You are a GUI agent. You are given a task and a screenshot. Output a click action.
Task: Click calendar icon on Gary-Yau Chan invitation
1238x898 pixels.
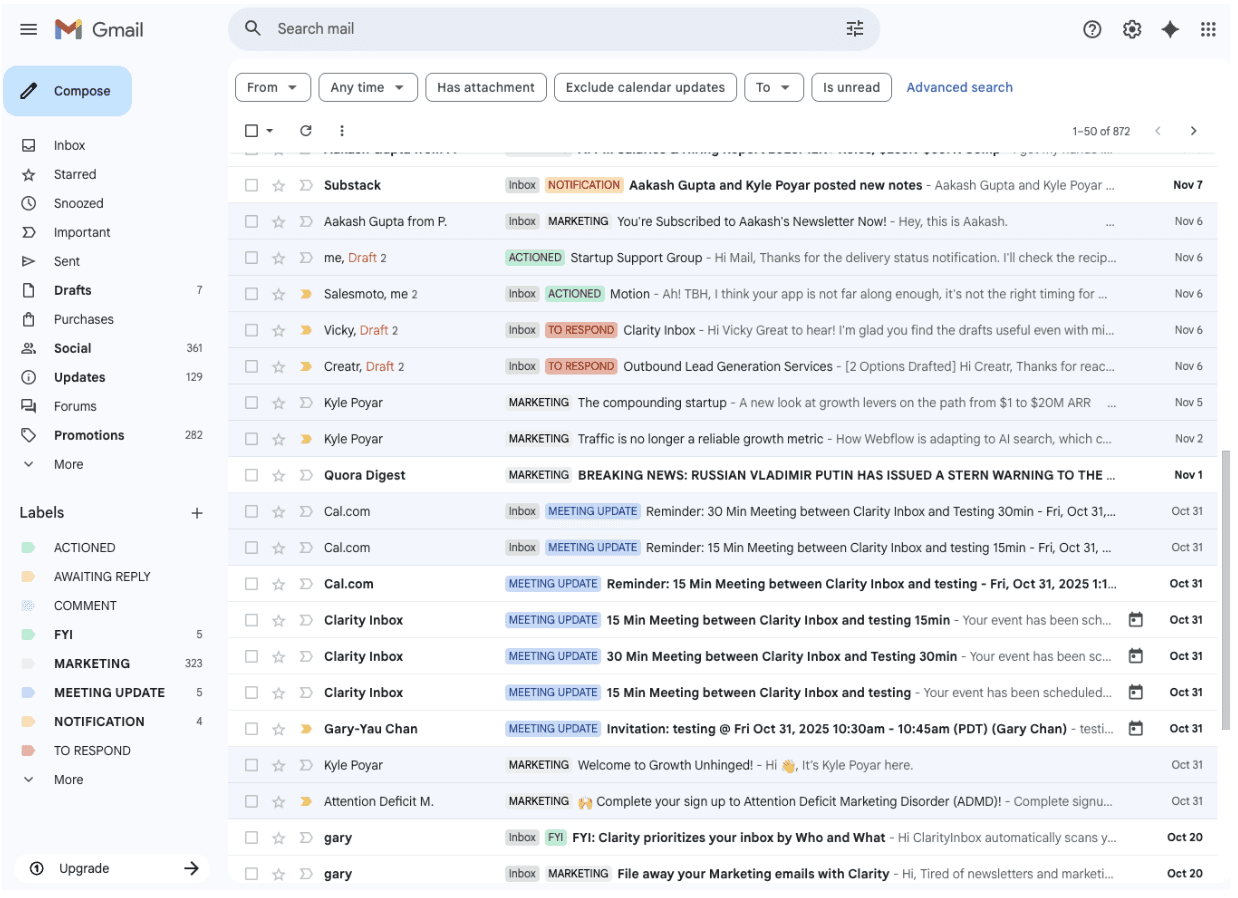pos(1135,728)
